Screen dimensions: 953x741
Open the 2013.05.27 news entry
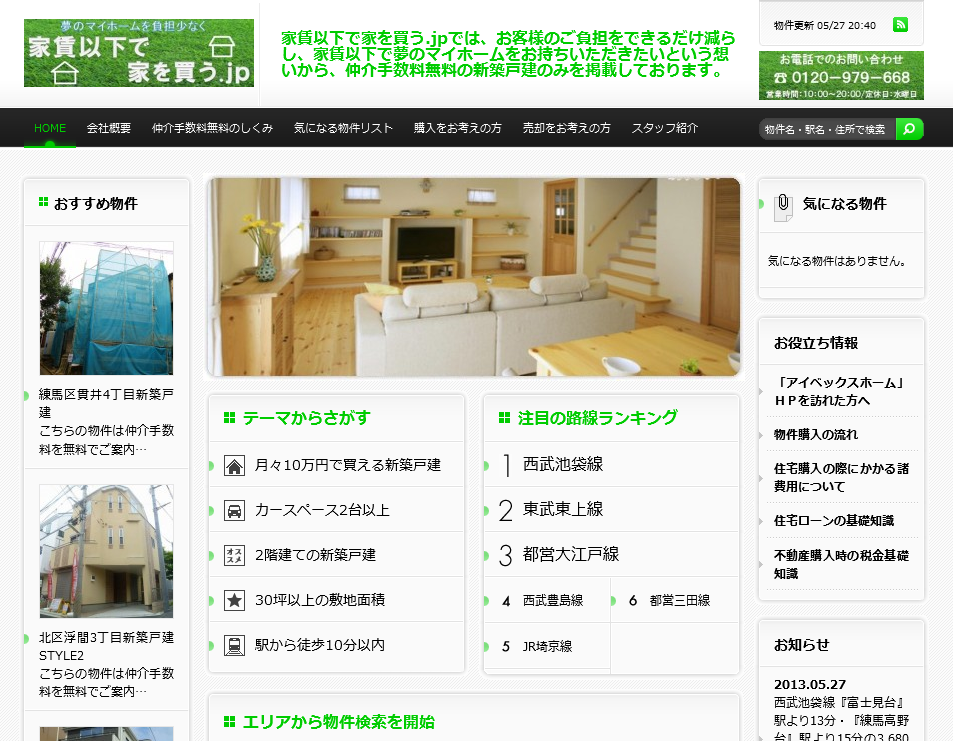841,710
